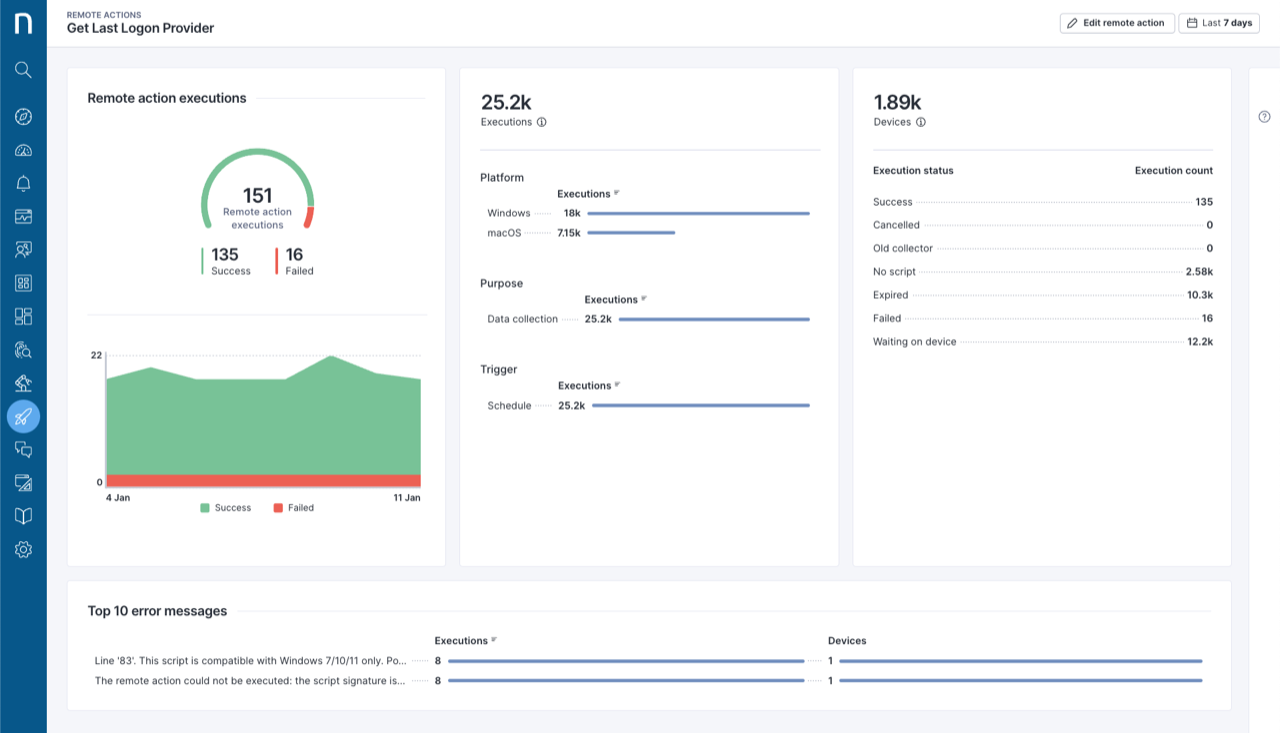
Task: Click the info icon beside Devices
Action: click(x=921, y=123)
